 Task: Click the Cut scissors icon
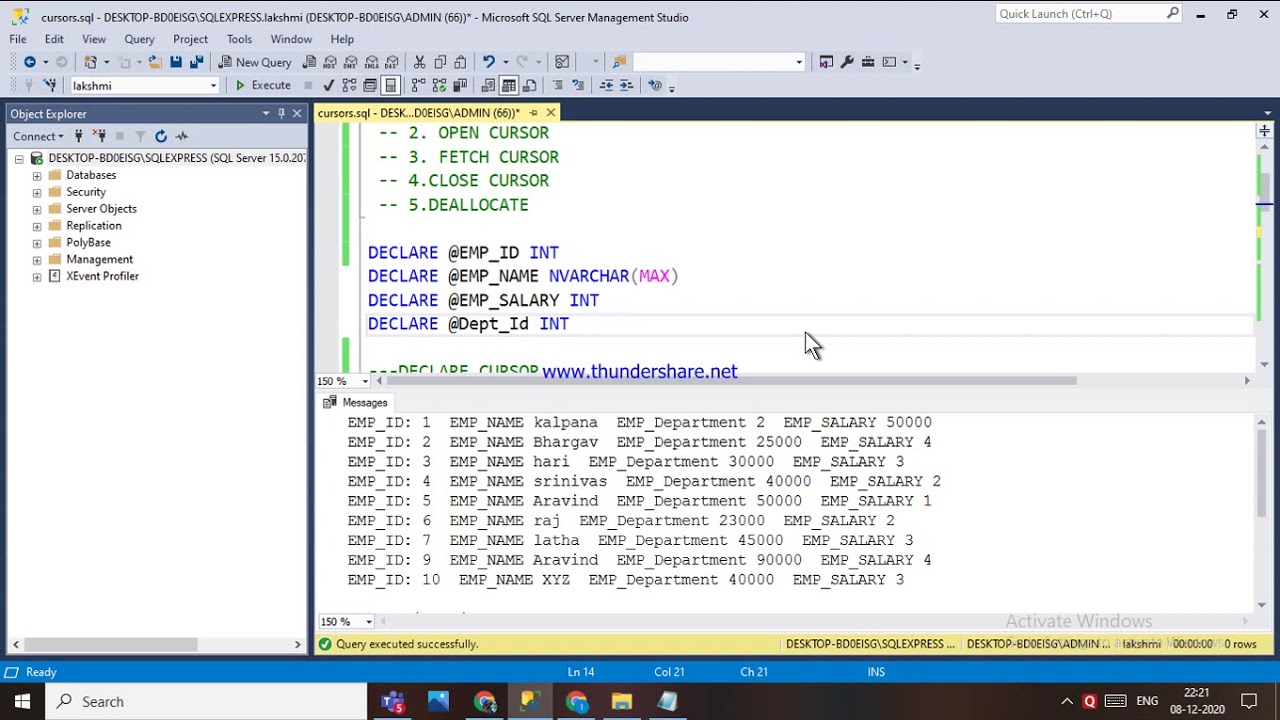pos(420,62)
